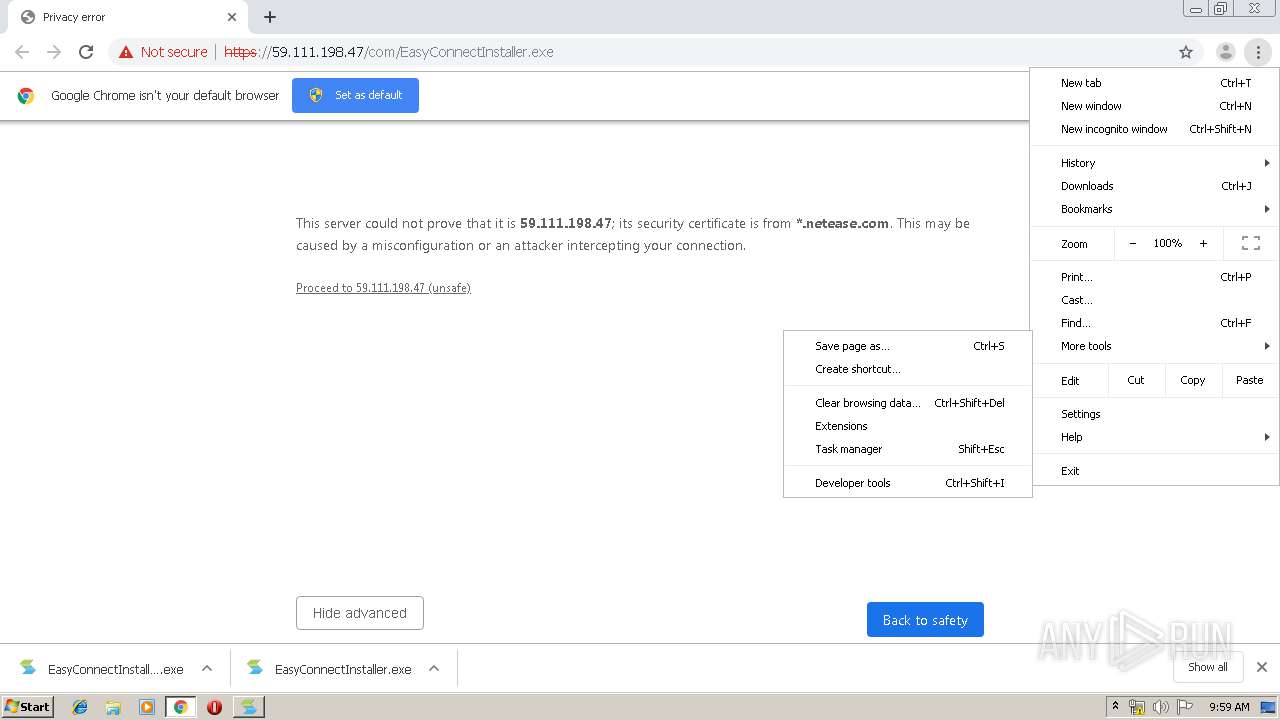Viewport: 1280px width, 720px height.
Task: Open Developer tools from the submenu
Action: [x=908, y=483]
